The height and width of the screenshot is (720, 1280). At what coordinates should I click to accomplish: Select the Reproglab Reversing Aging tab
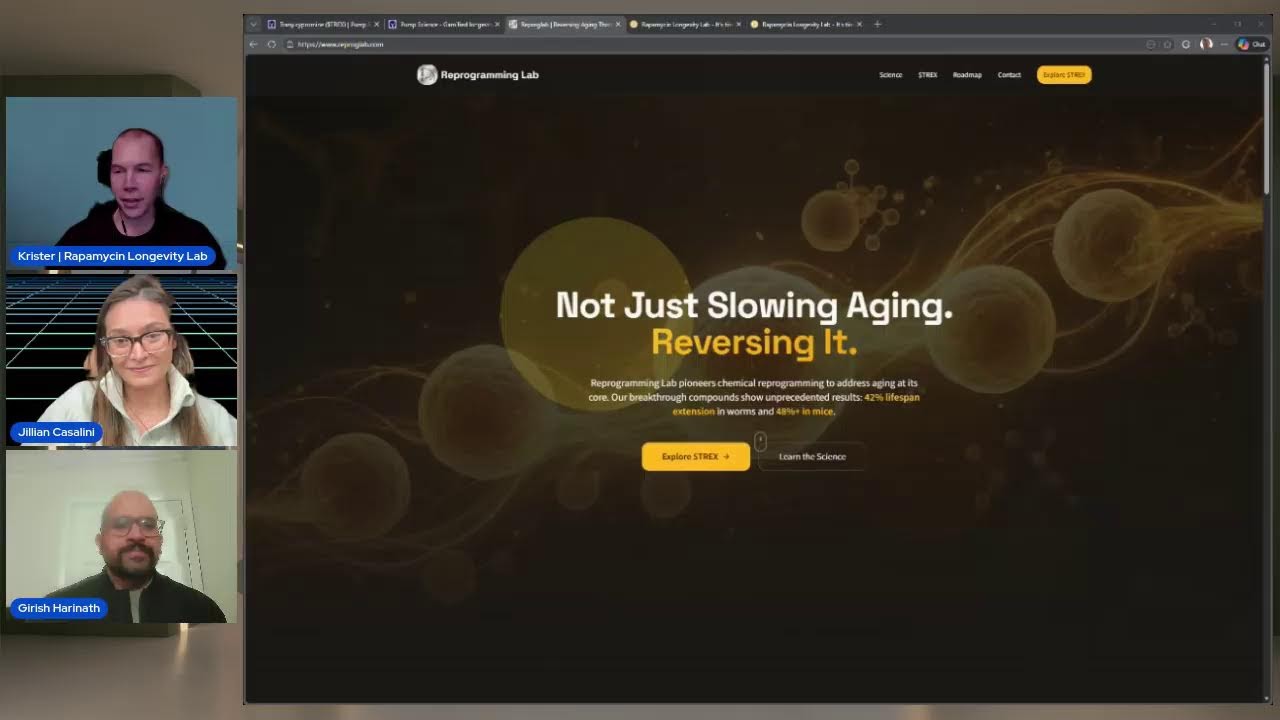565,24
